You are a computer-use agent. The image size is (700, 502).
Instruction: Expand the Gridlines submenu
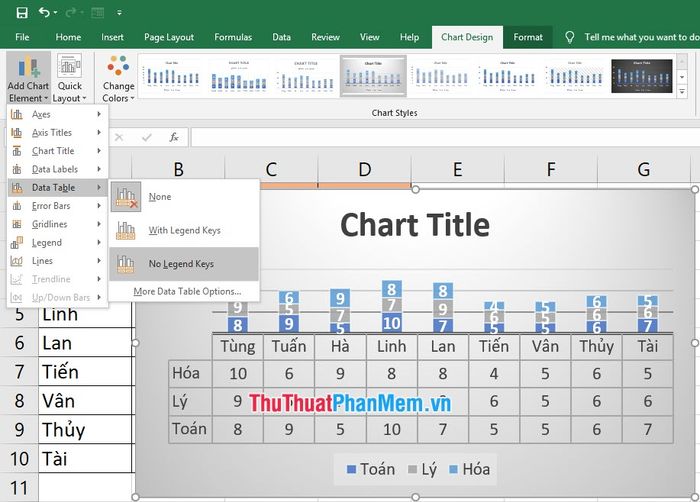(x=57, y=224)
